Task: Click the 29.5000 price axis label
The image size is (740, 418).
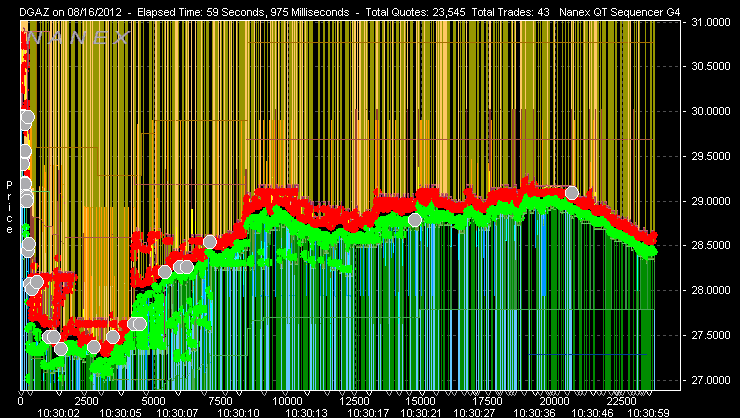Action: 710,156
